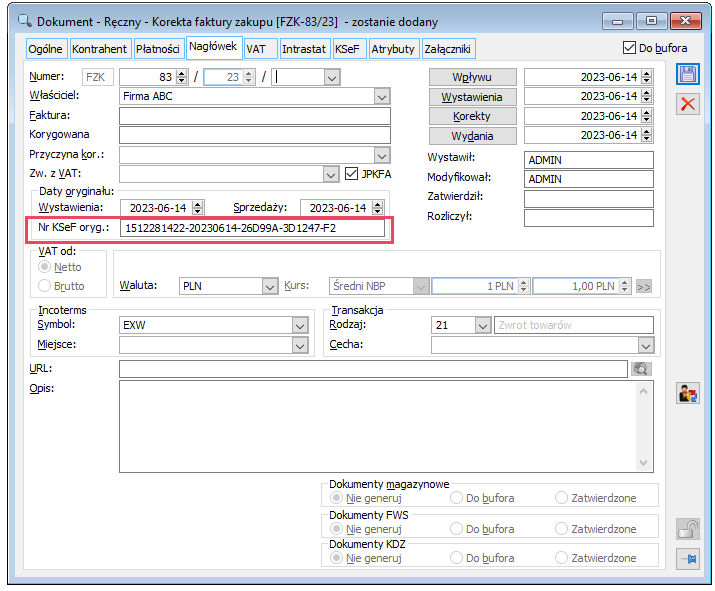
Task: Click the Wystawił ADMIN field
Action: [x=589, y=160]
